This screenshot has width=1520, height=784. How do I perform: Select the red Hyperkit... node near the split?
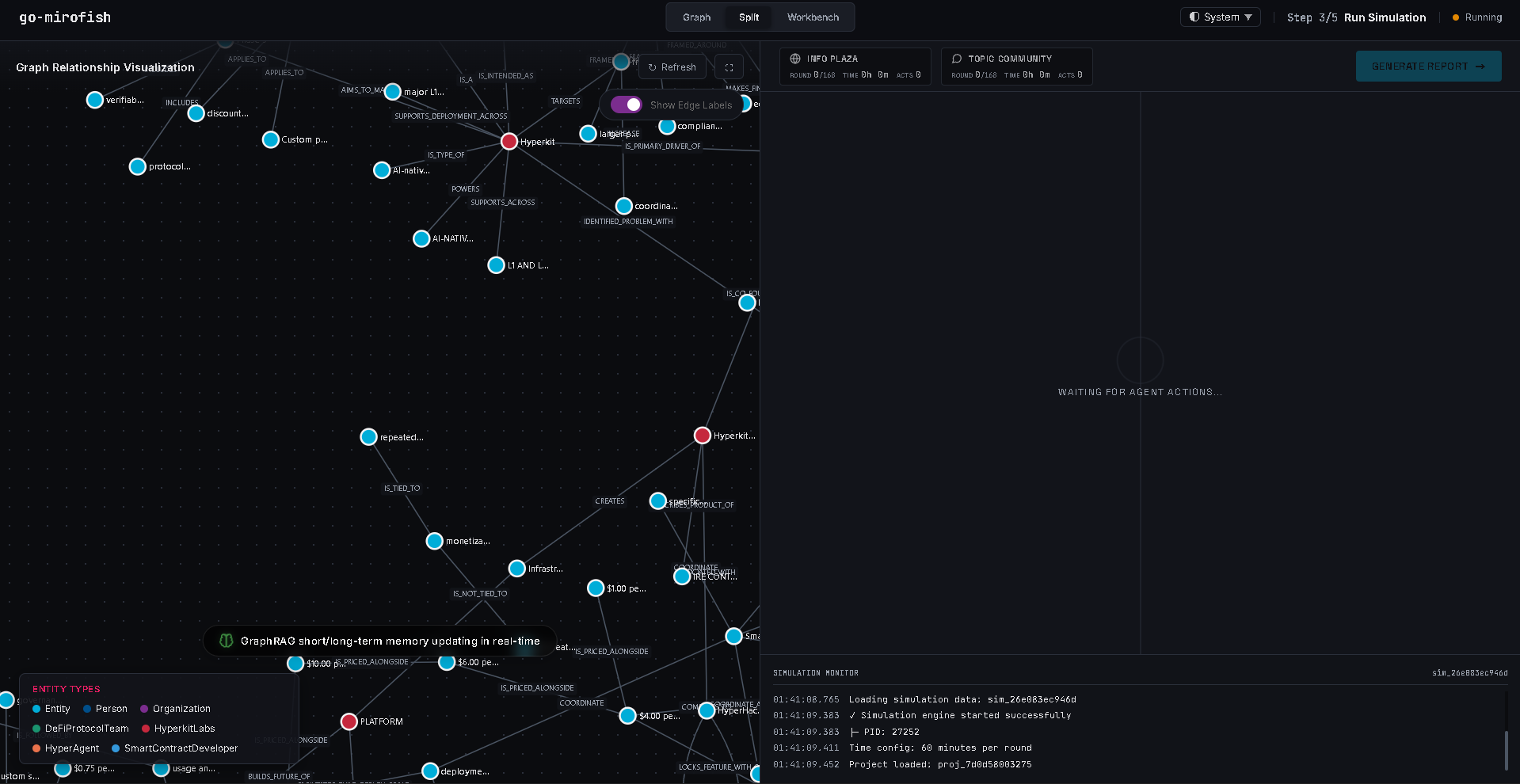(x=703, y=436)
